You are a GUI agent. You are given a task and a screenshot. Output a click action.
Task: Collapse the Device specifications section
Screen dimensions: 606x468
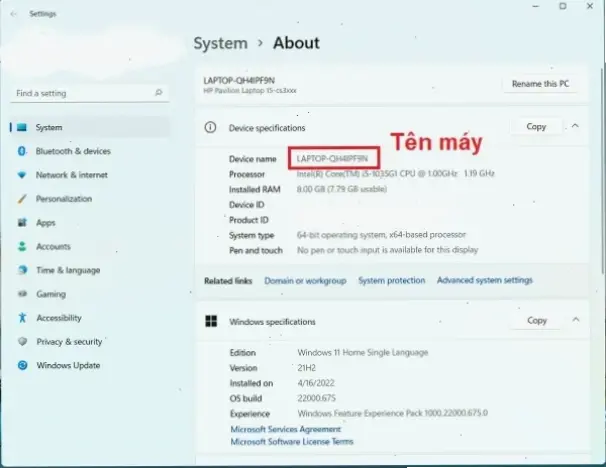(x=575, y=126)
